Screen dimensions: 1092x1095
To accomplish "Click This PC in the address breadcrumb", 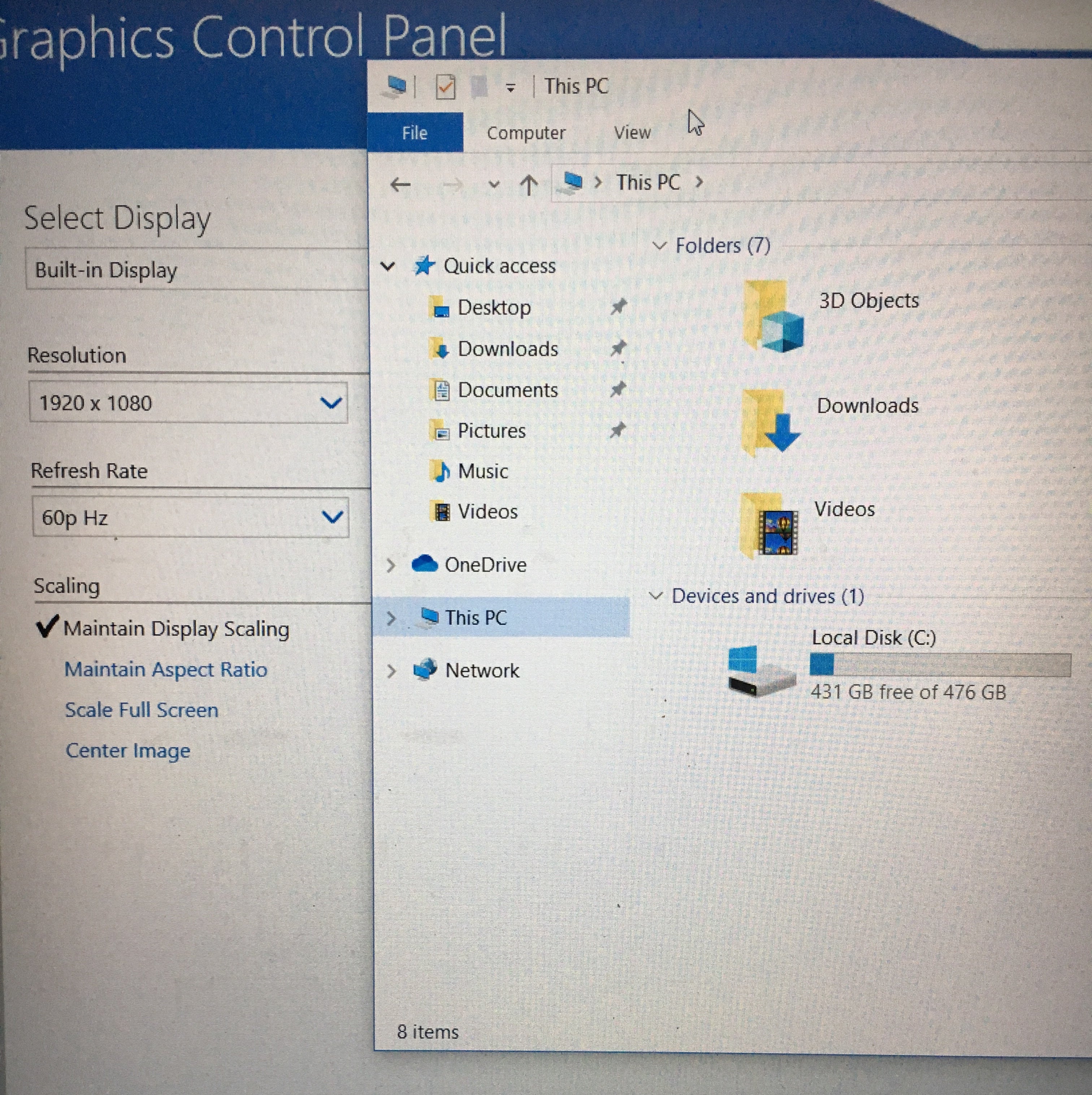I will 648,182.
